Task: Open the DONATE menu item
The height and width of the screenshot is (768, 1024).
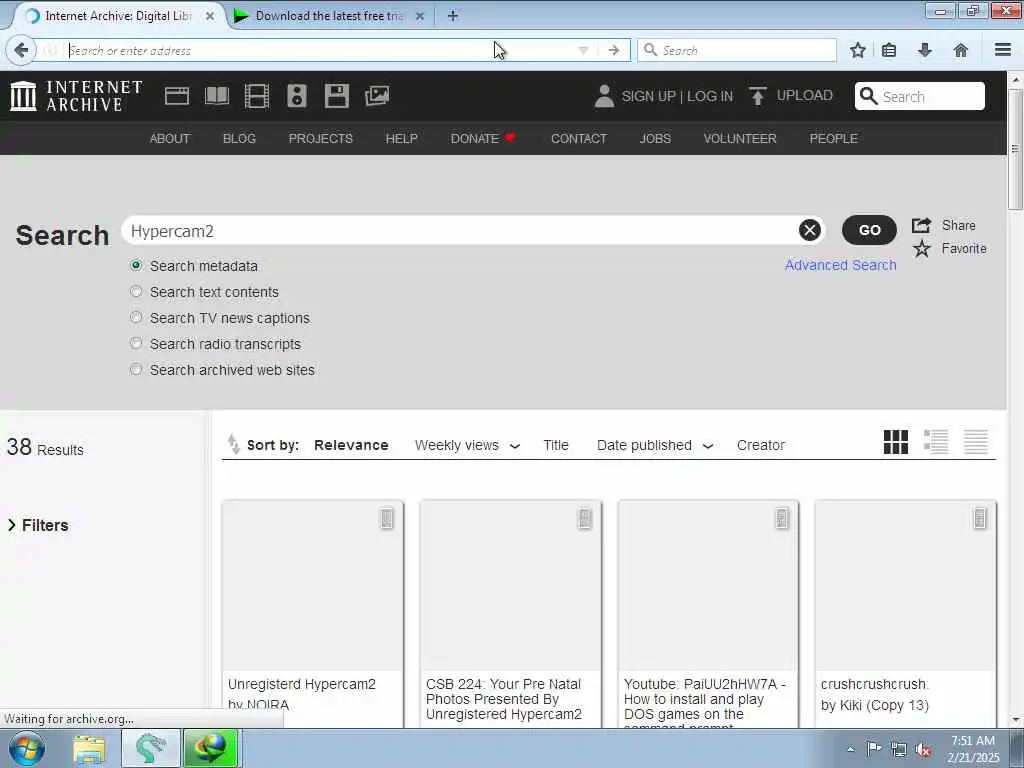Action: [483, 138]
